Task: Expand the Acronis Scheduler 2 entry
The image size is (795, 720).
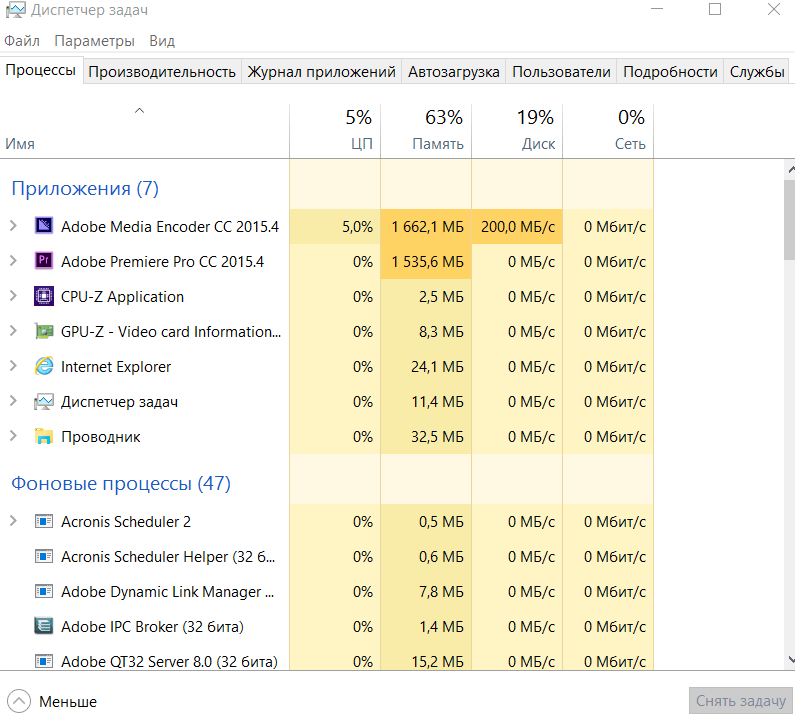Action: tap(14, 521)
